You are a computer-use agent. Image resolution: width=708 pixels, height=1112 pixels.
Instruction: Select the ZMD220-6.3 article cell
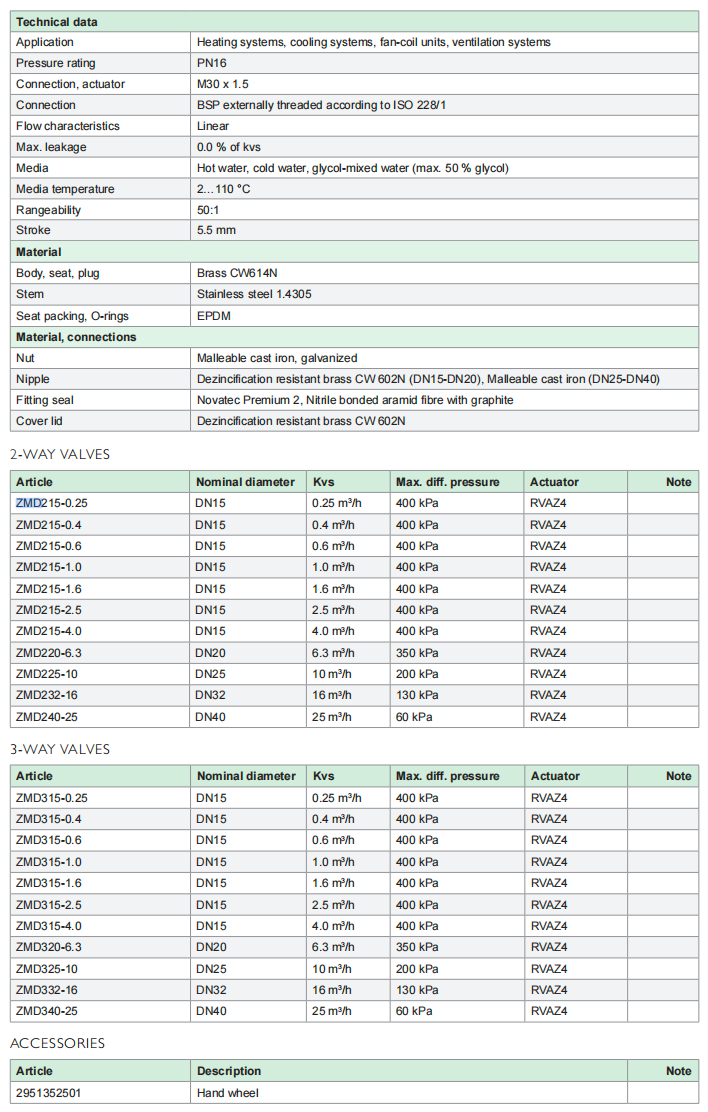[49, 652]
